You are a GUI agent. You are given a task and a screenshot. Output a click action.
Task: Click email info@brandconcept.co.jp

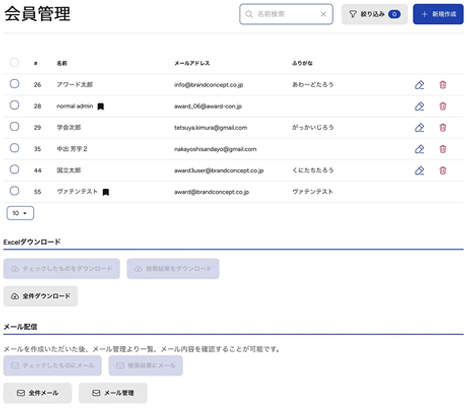tap(208, 85)
